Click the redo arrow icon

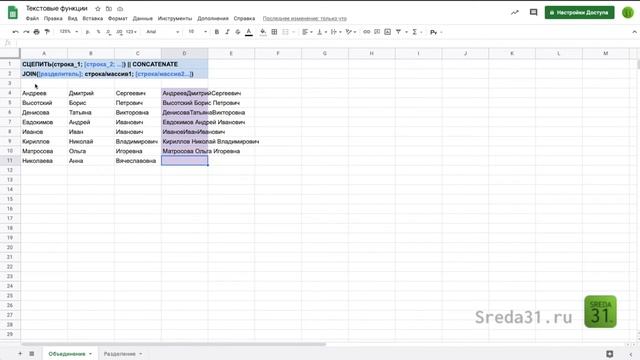(26, 32)
